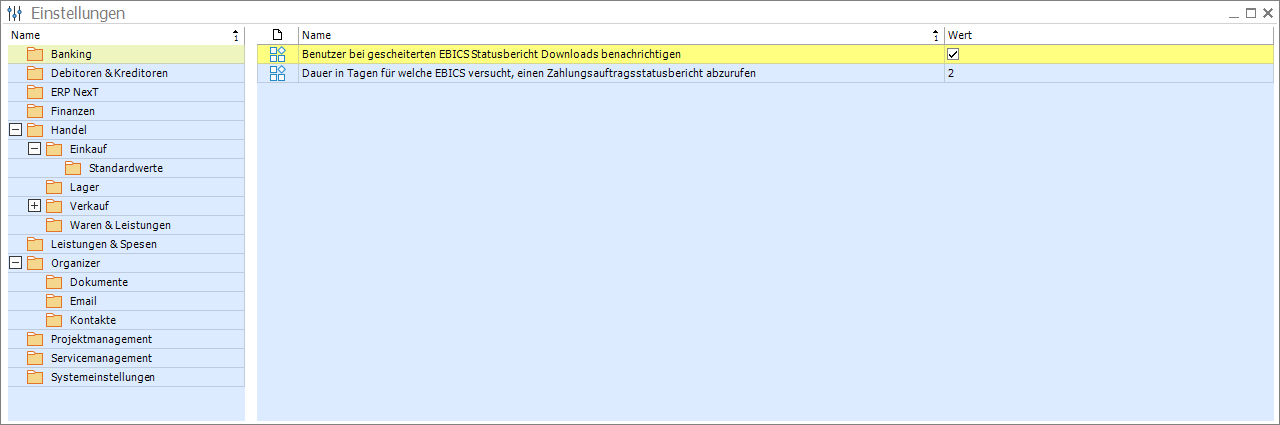Open Waren & Leistungen settings

(120, 225)
